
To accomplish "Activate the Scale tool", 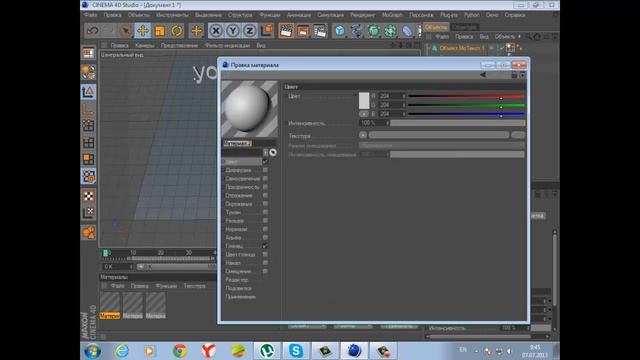I will [x=160, y=31].
